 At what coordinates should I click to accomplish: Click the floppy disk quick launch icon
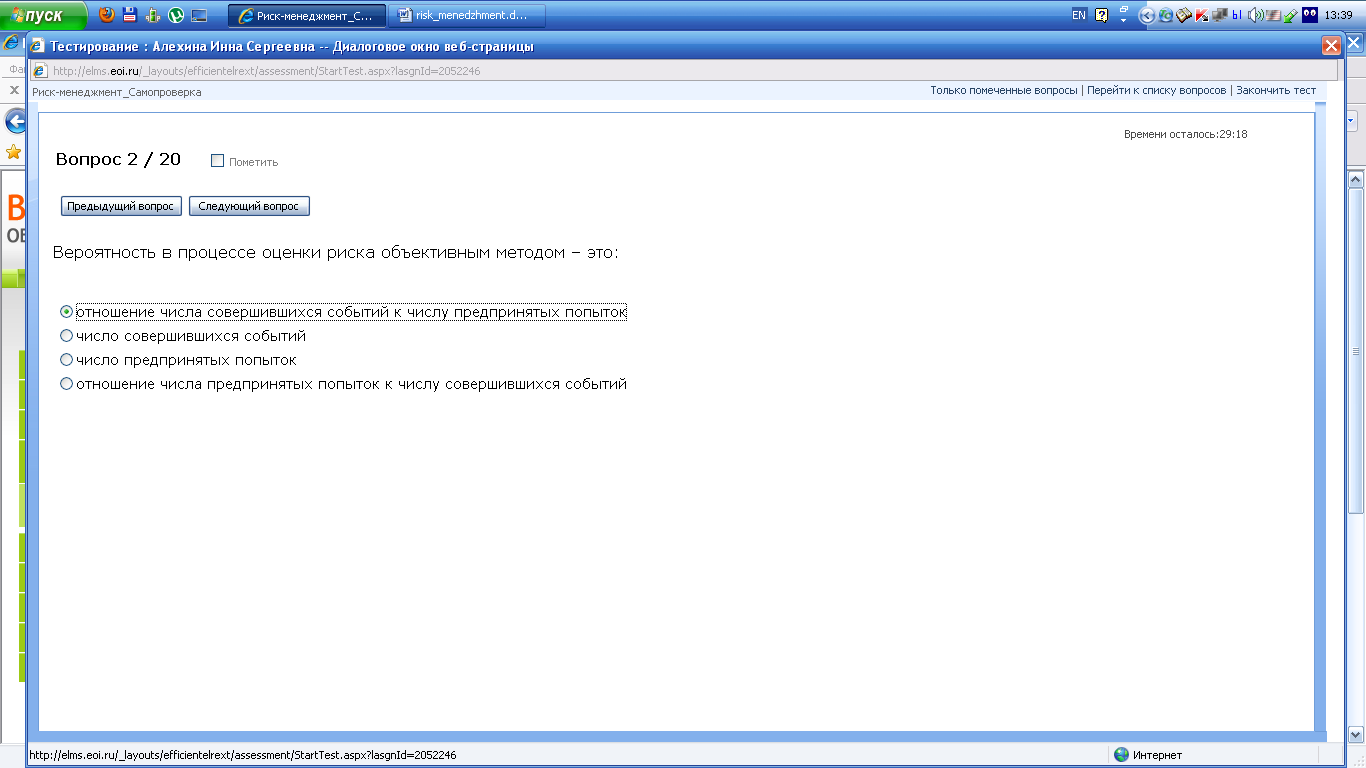130,15
